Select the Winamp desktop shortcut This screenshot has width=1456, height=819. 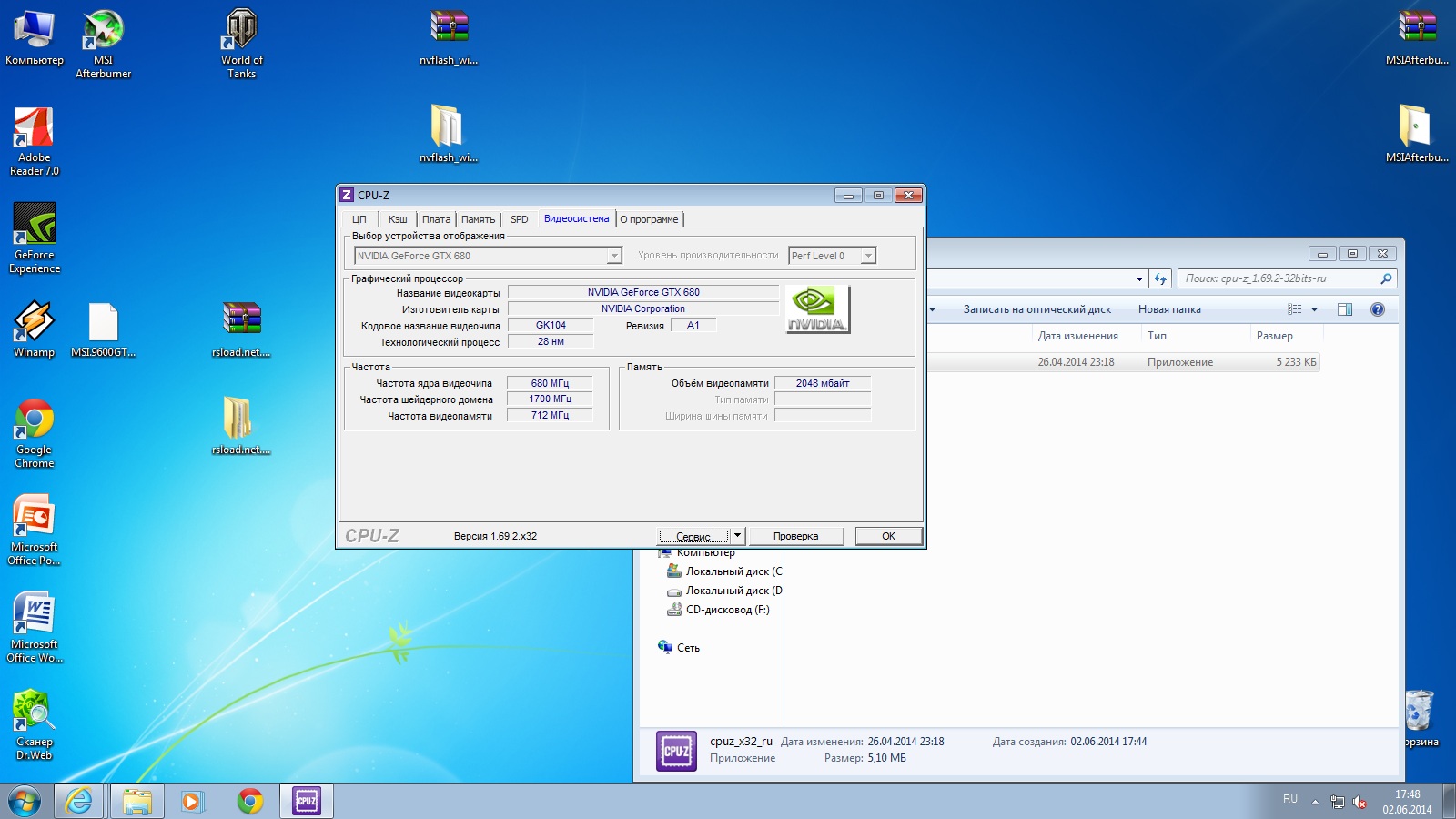(34, 329)
